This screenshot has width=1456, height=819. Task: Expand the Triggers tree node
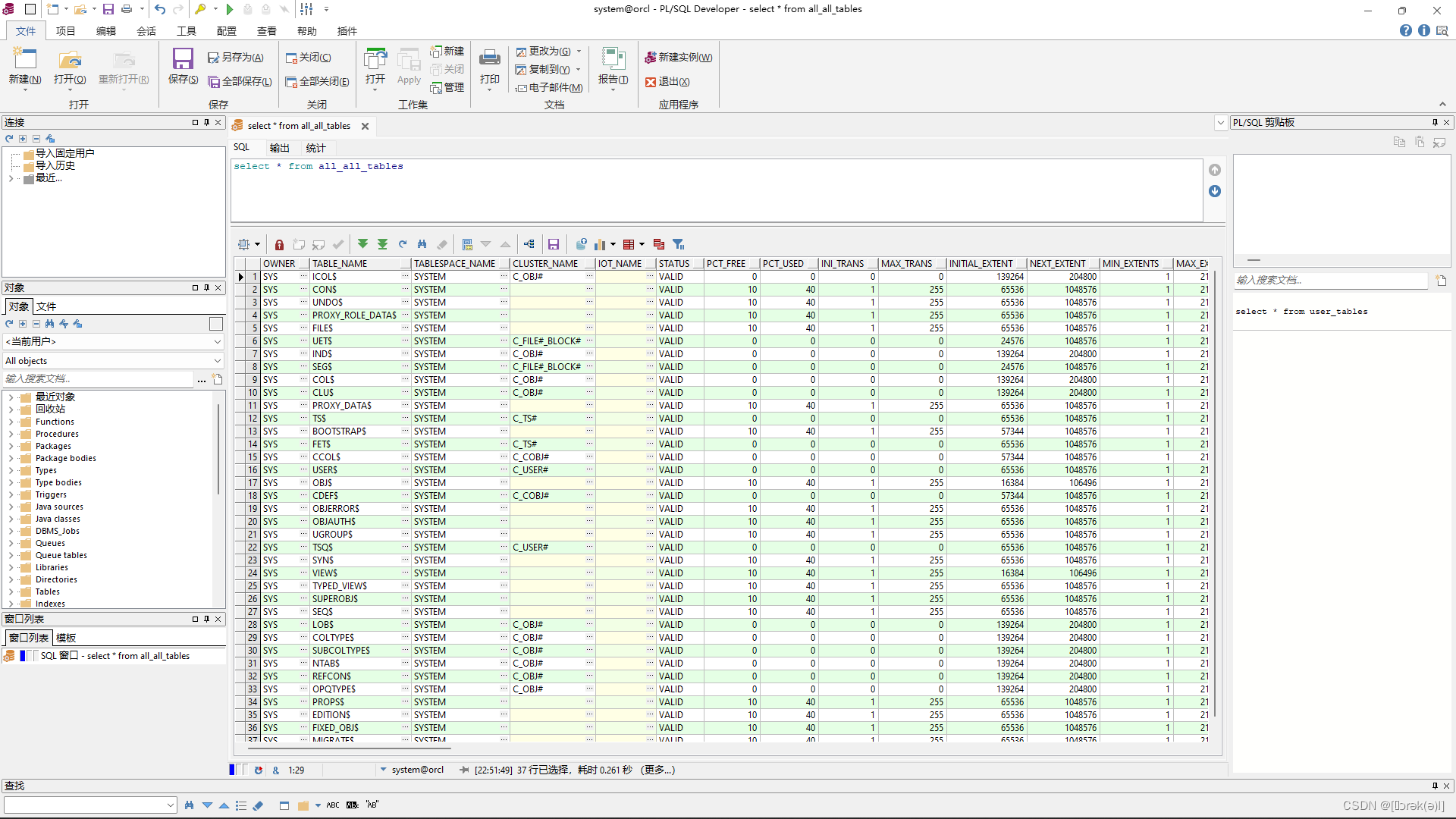point(11,494)
